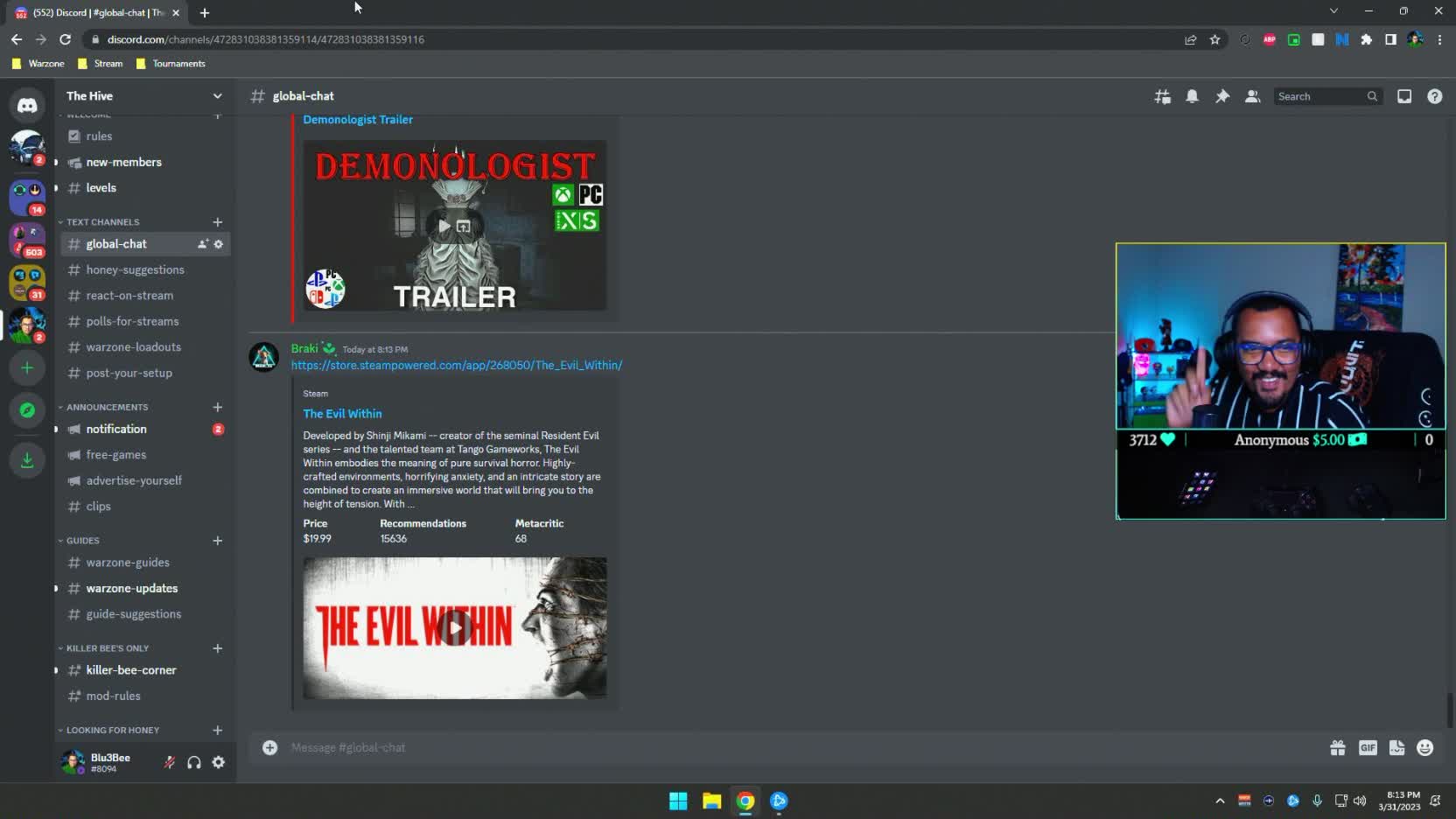Open free-games channel
Viewport: 1456px width, 819px height.
[144, 455]
